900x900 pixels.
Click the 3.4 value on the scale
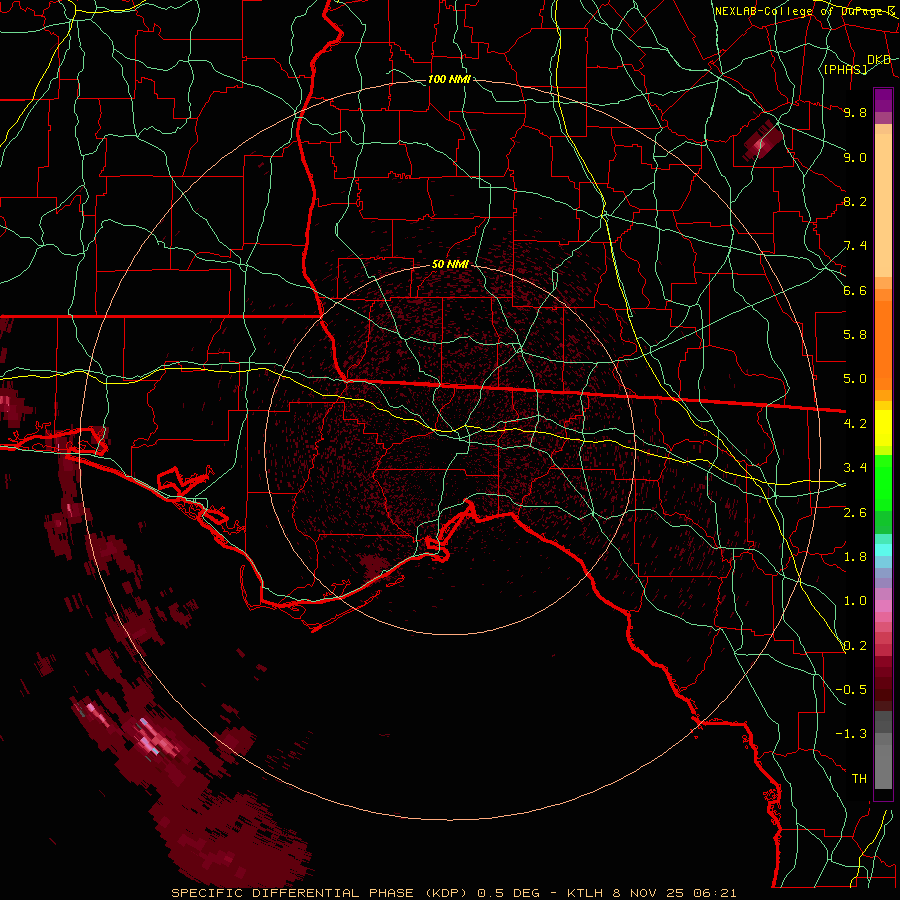[855, 468]
